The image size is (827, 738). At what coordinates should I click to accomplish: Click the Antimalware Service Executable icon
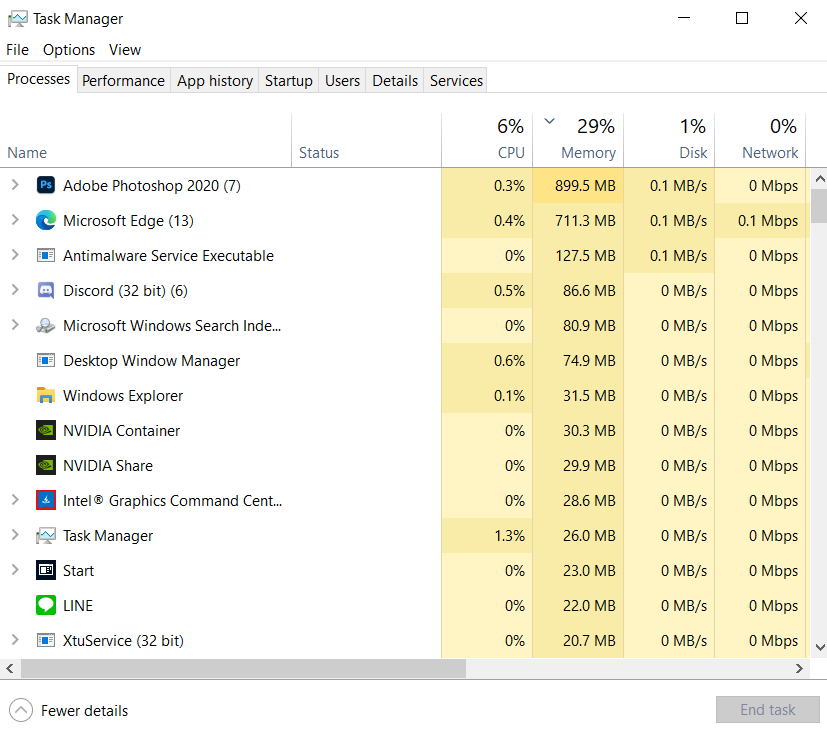46,256
